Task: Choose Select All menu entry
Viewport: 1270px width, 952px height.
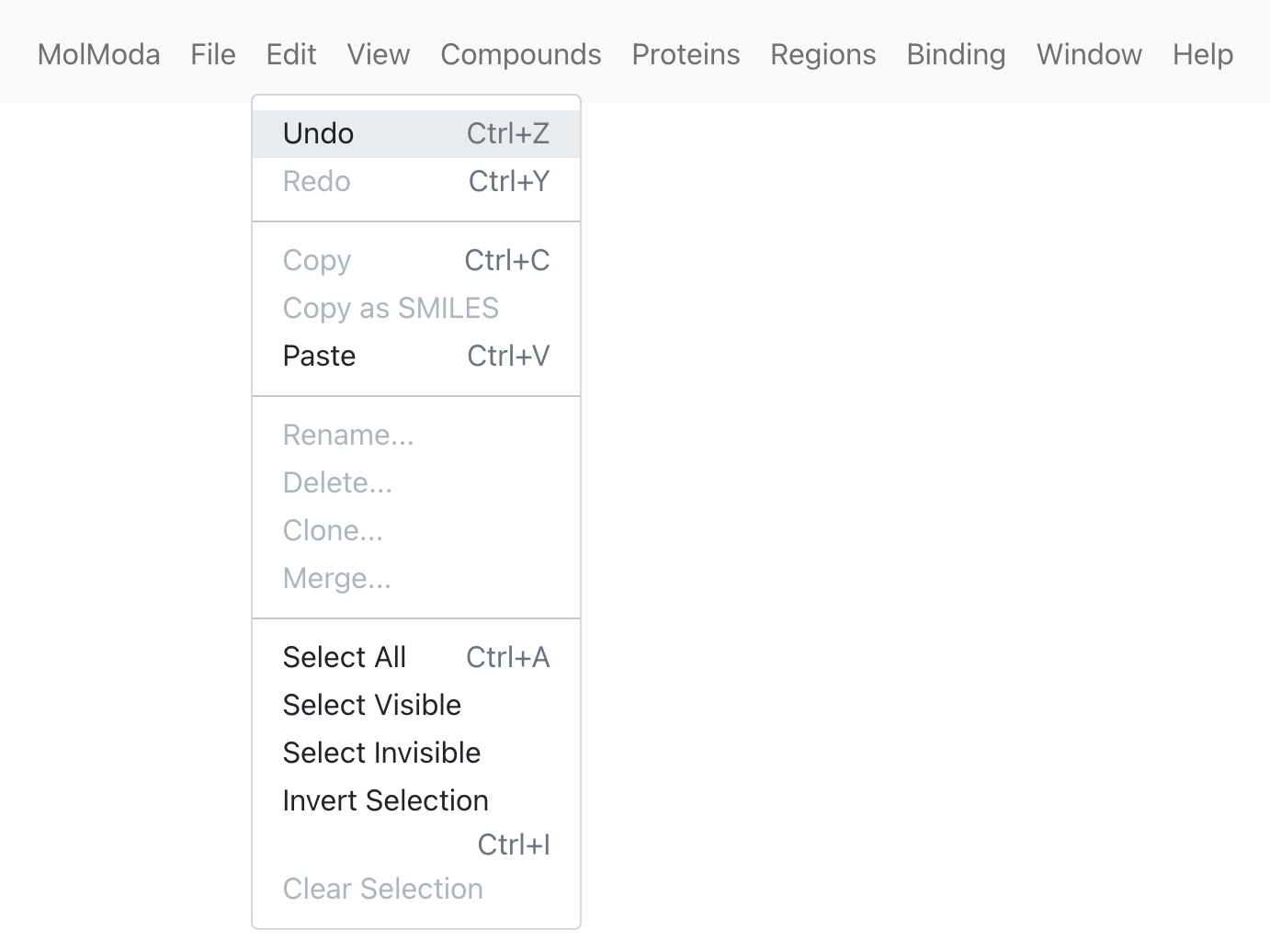Action: coord(416,658)
